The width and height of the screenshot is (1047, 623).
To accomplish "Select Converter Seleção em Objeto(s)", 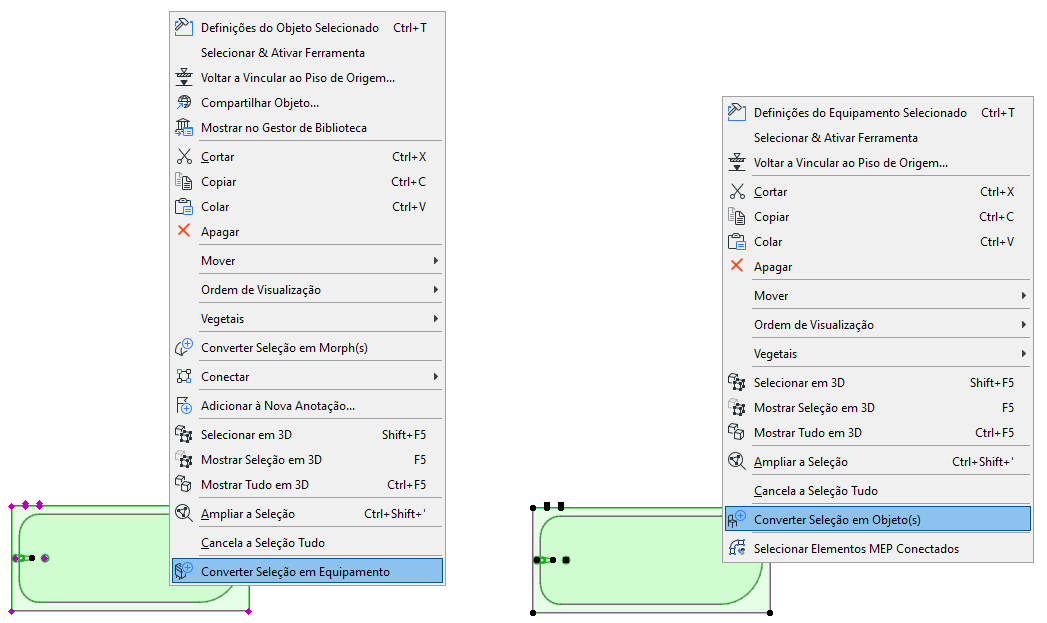I will [x=878, y=520].
